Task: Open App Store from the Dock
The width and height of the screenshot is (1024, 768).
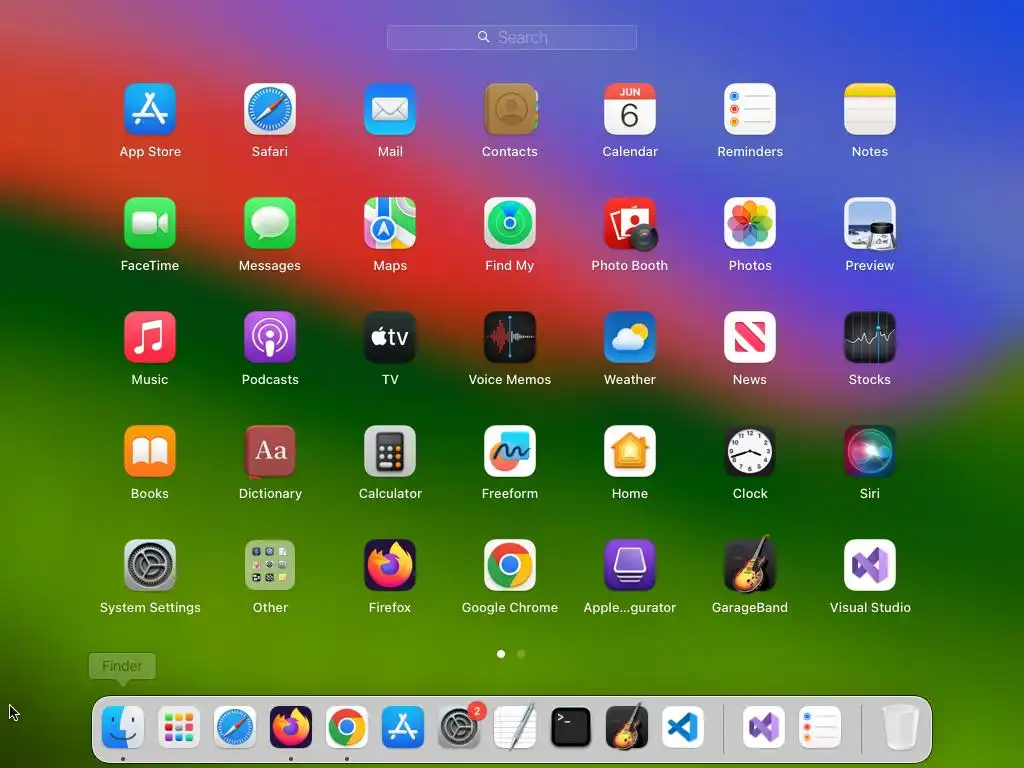Action: point(403,727)
